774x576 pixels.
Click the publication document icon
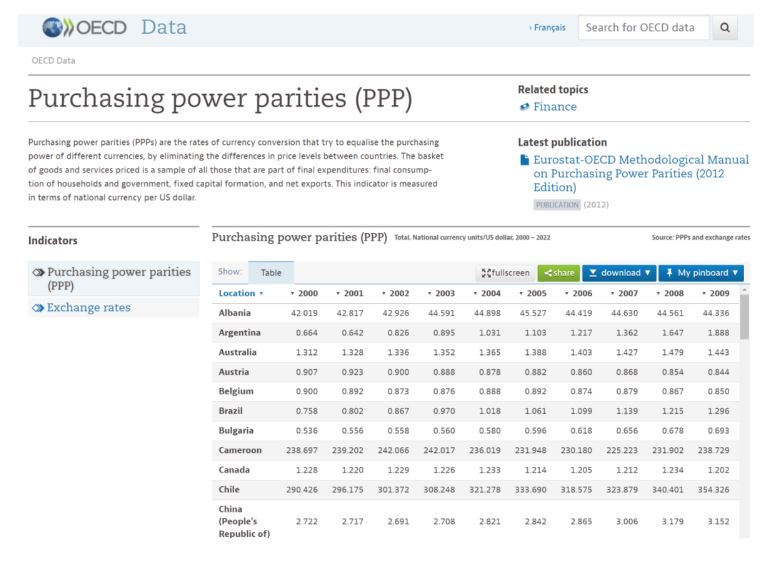point(524,160)
